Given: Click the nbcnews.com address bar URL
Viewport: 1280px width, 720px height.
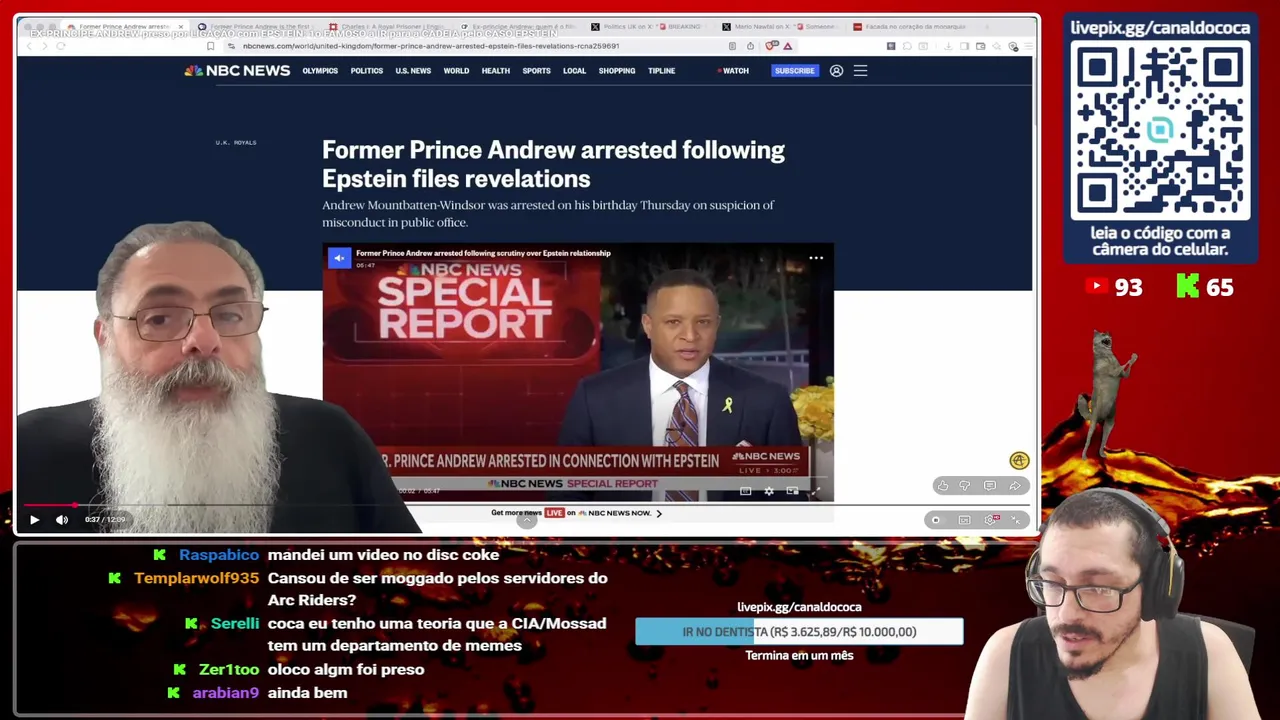Looking at the screenshot, I should pyautogui.click(x=431, y=46).
